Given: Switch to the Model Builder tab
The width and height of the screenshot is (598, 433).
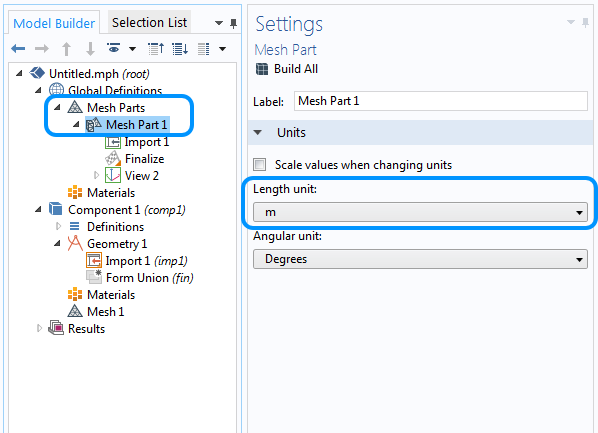Looking at the screenshot, I should click(x=54, y=23).
